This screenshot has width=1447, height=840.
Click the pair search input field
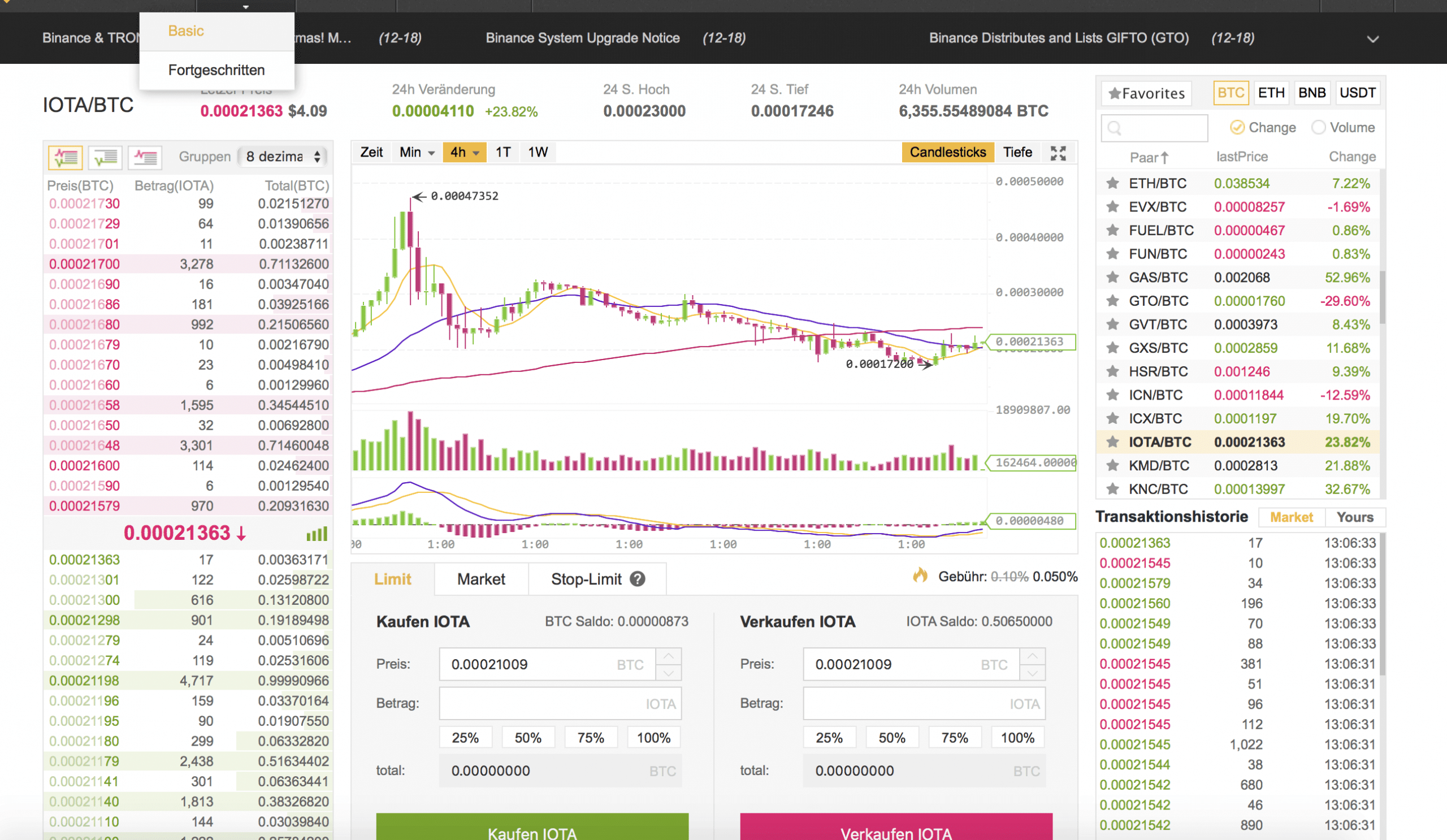[x=1154, y=127]
